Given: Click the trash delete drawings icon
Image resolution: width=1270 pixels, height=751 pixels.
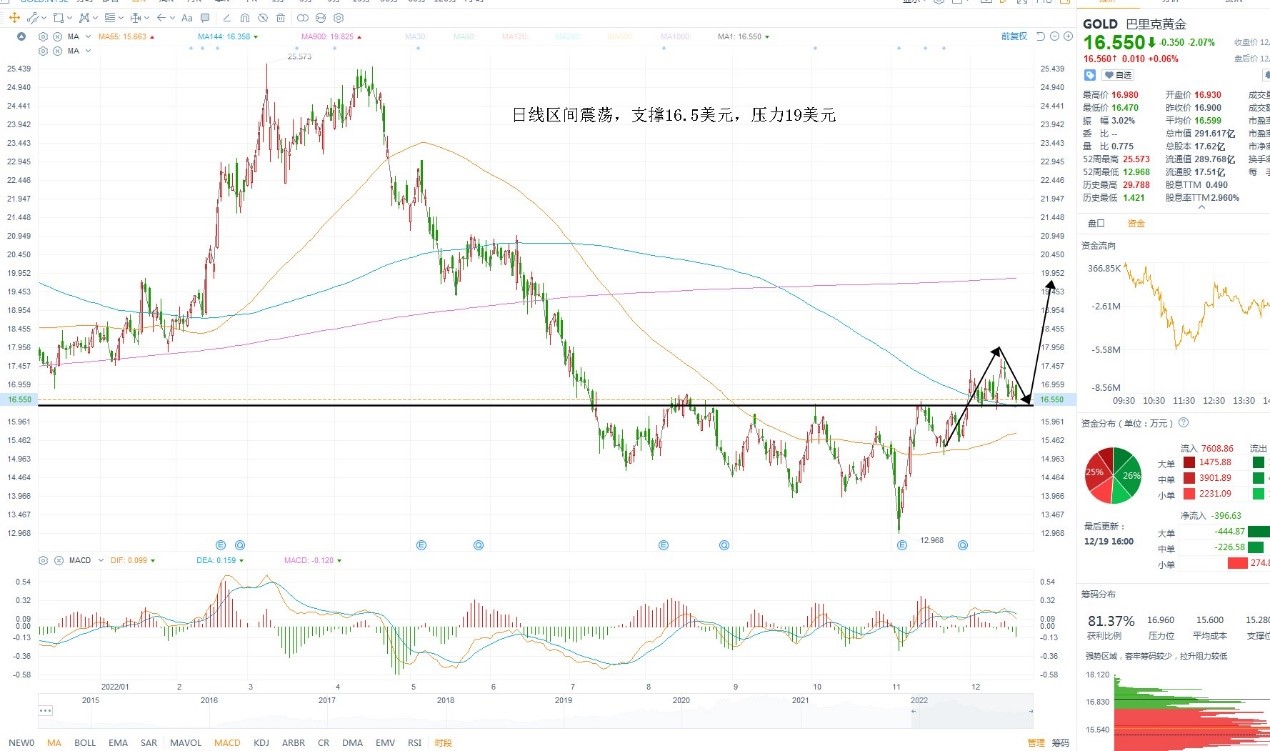Looking at the screenshot, I should coord(280,17).
